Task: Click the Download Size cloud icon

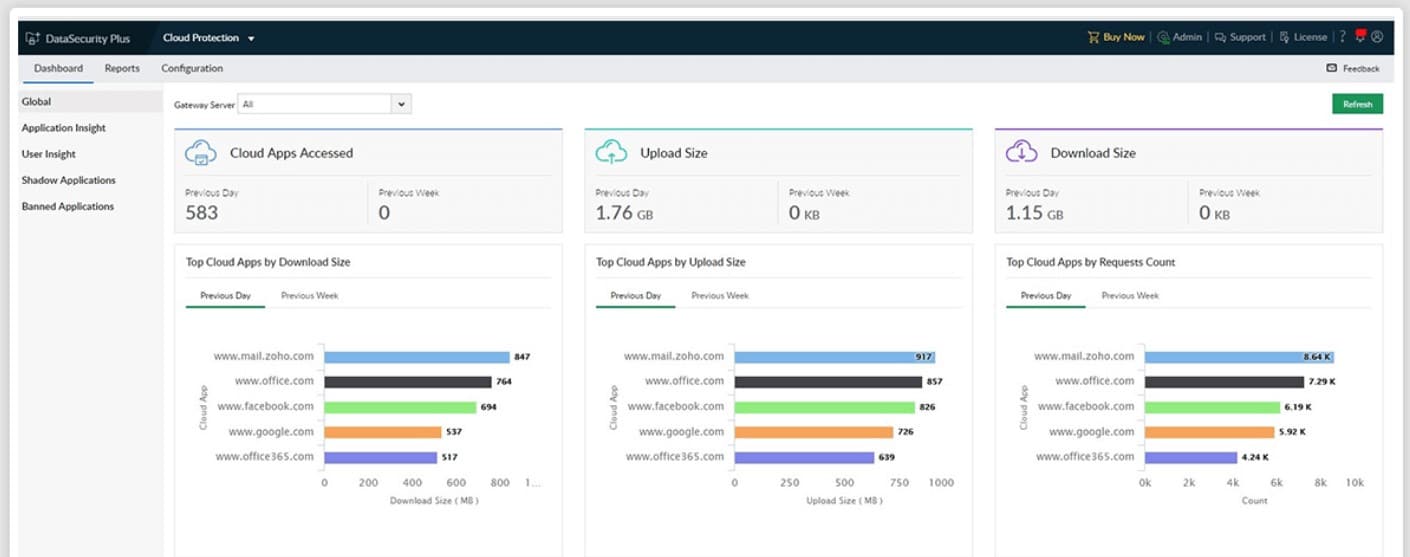Action: [1021, 153]
